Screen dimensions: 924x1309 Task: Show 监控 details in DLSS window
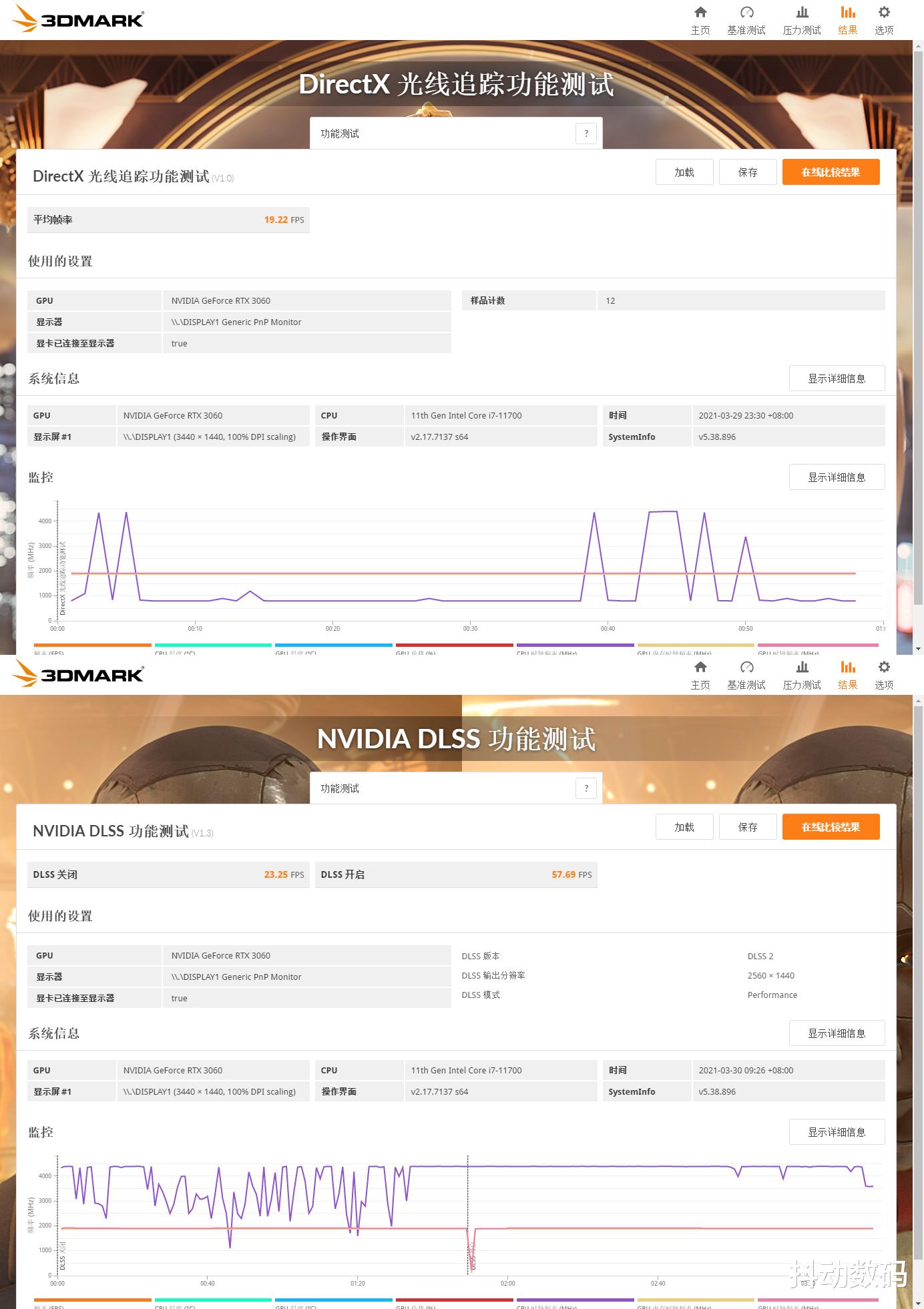coord(837,1132)
